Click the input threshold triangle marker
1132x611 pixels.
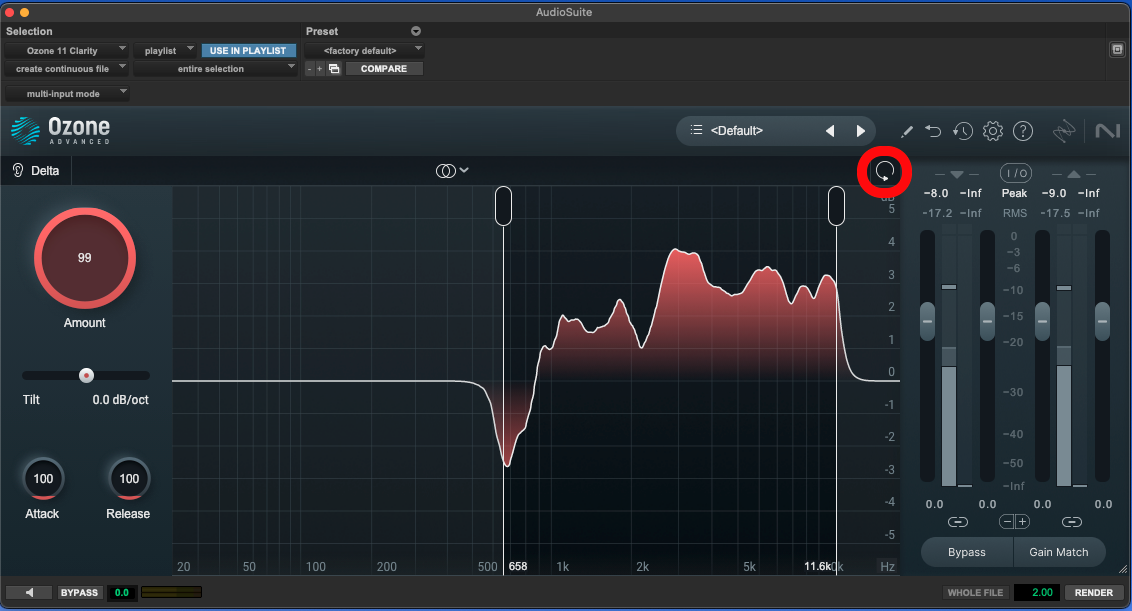(x=957, y=174)
